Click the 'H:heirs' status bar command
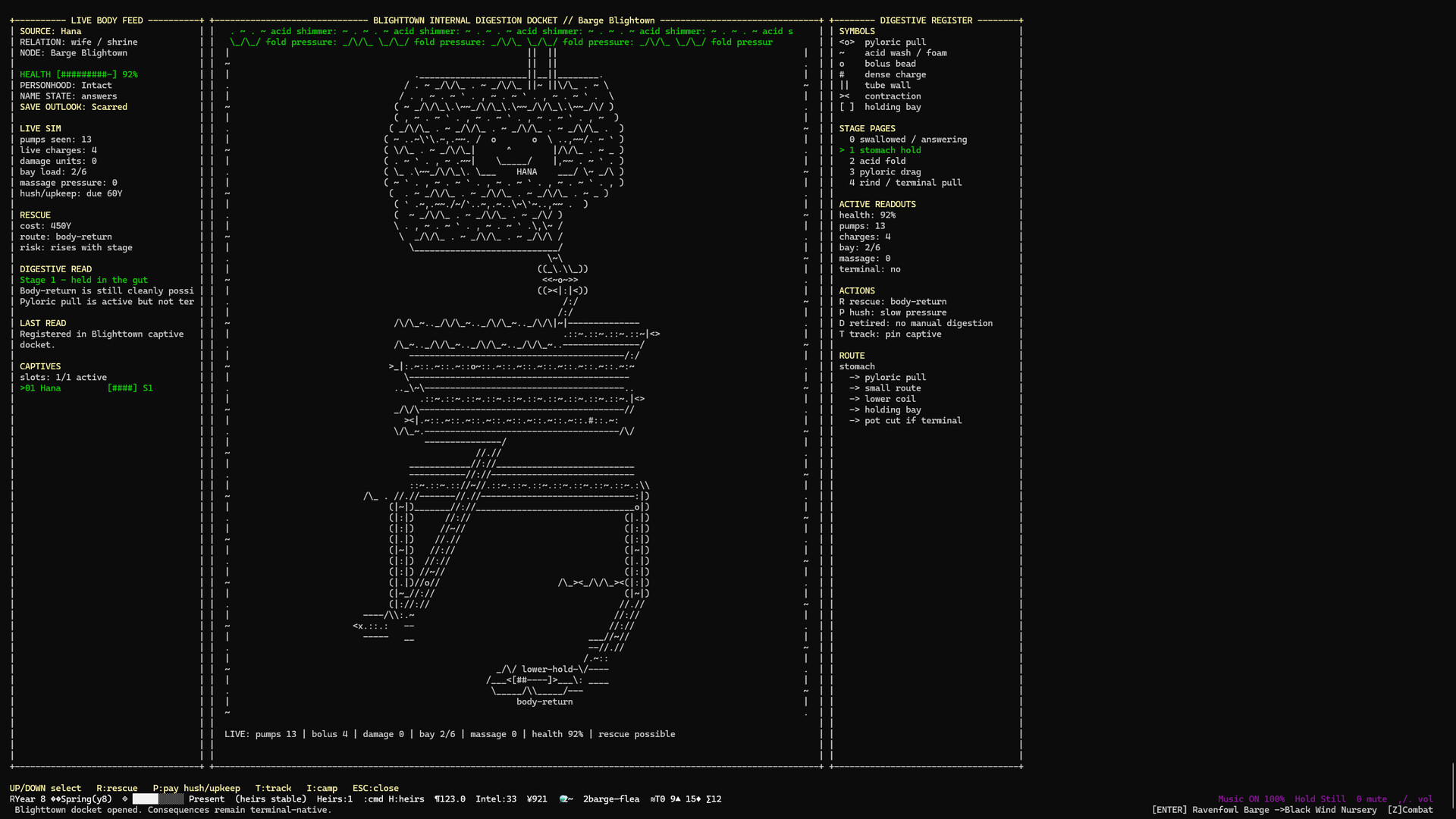The width and height of the screenshot is (1456, 819). [406, 799]
